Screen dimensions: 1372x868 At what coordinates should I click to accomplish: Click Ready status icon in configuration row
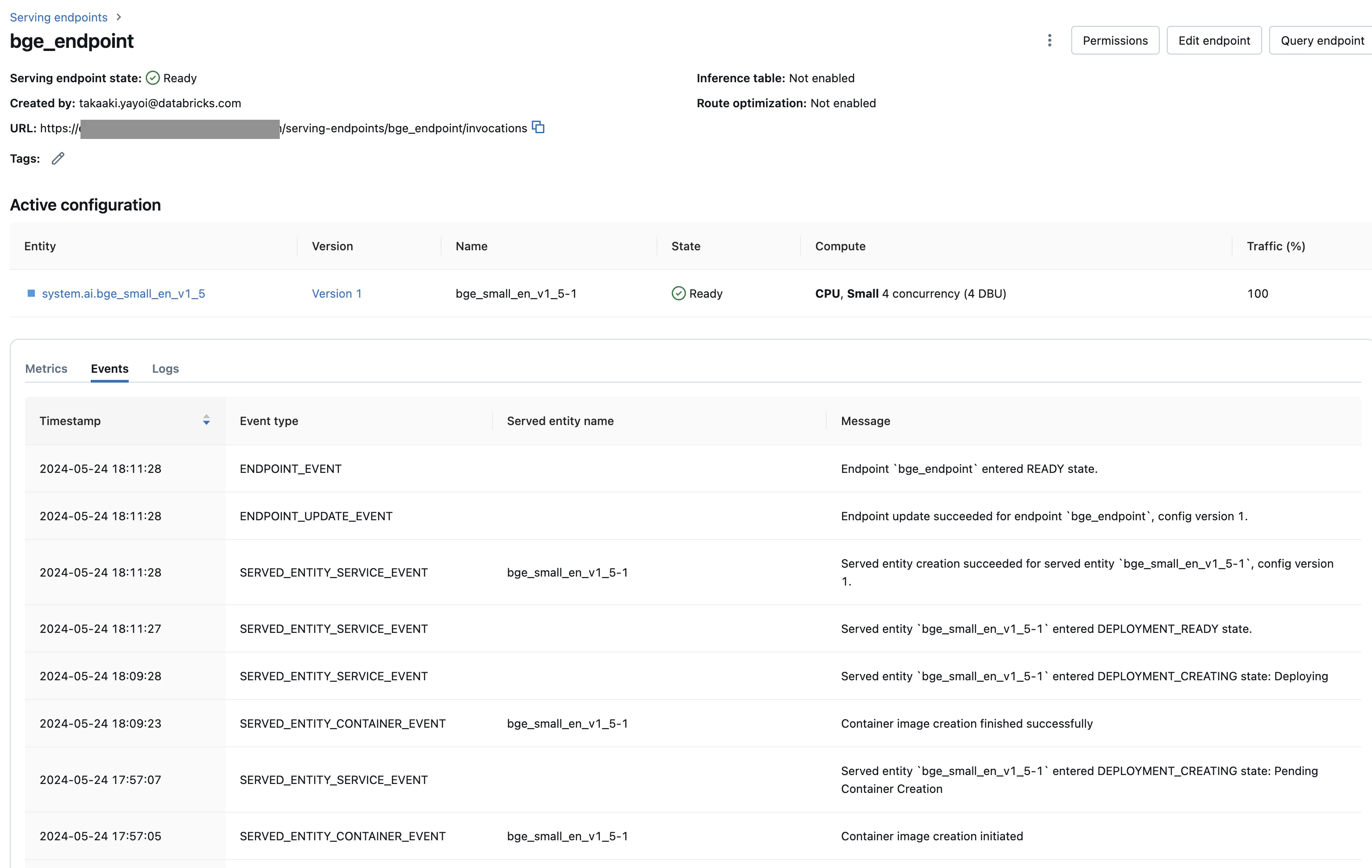coord(678,294)
